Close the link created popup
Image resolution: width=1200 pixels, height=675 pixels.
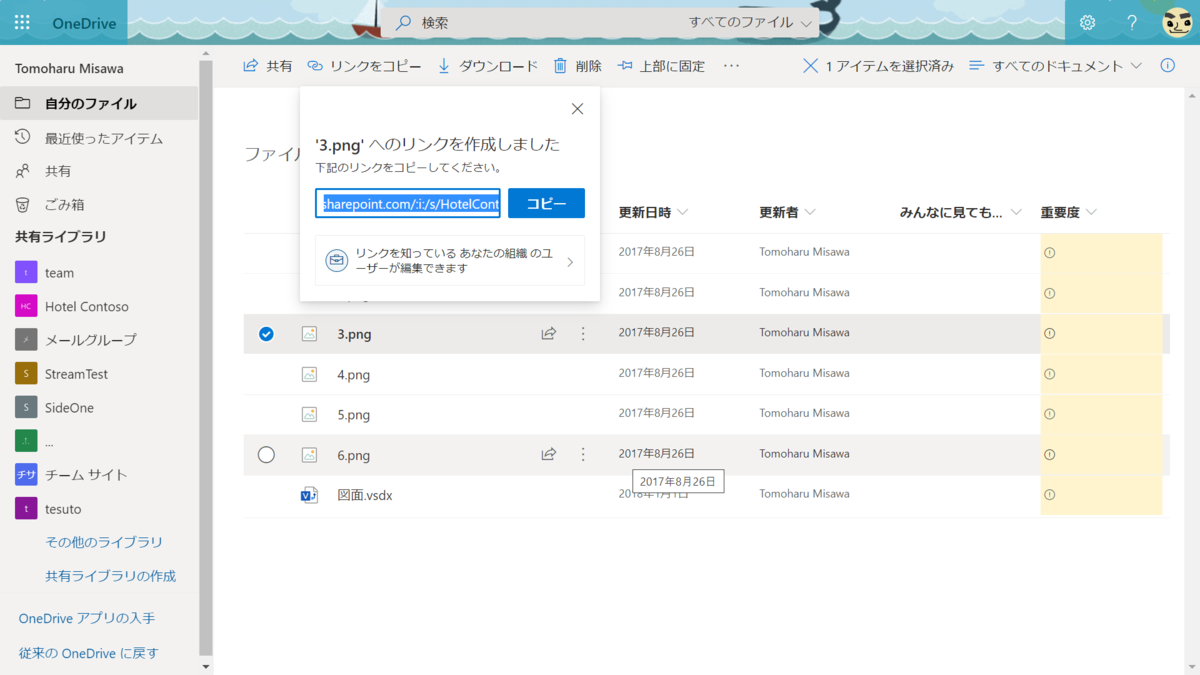pyautogui.click(x=577, y=109)
